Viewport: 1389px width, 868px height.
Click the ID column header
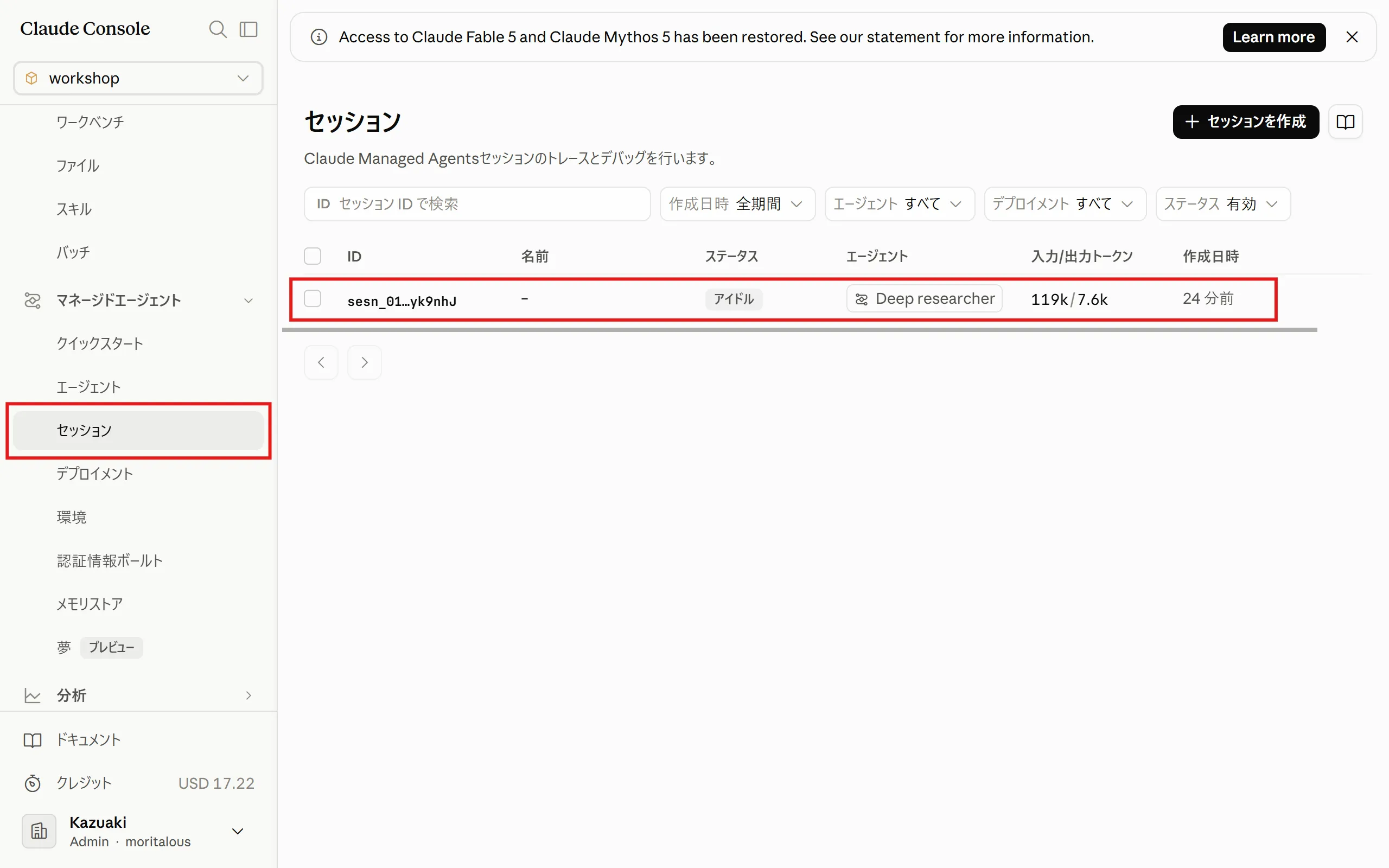coord(354,256)
